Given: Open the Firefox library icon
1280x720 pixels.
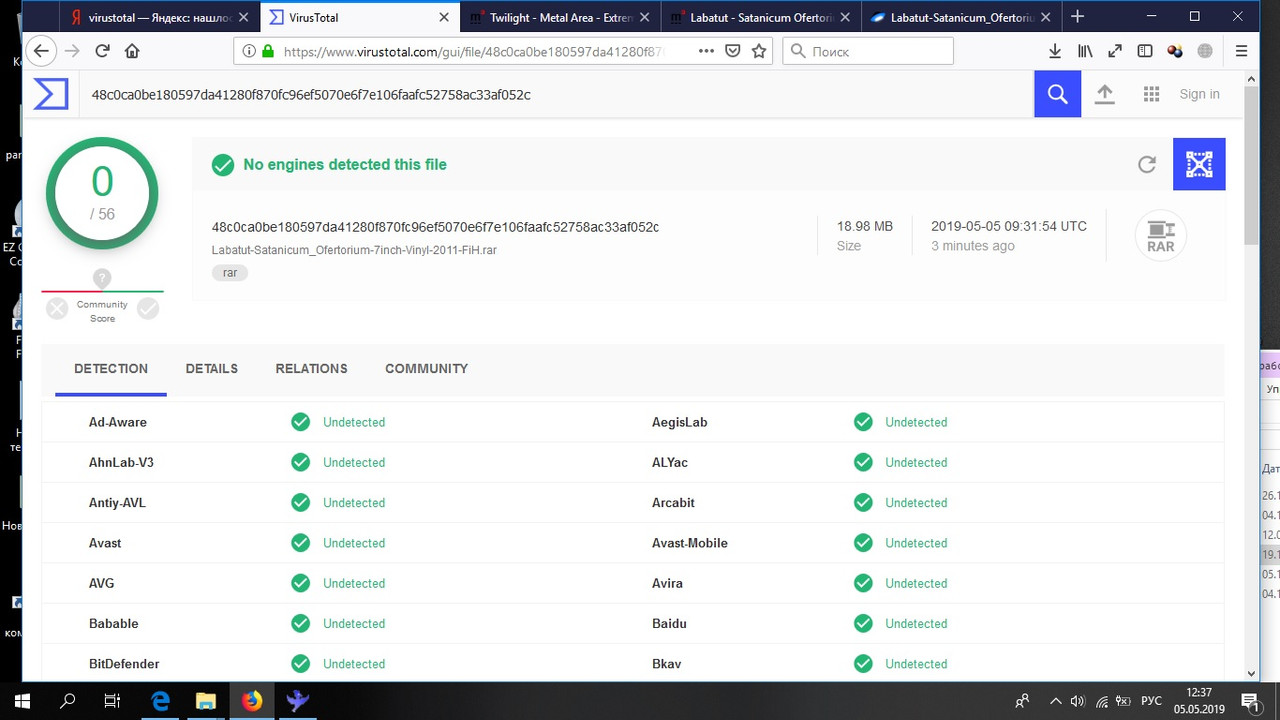Looking at the screenshot, I should [1085, 51].
